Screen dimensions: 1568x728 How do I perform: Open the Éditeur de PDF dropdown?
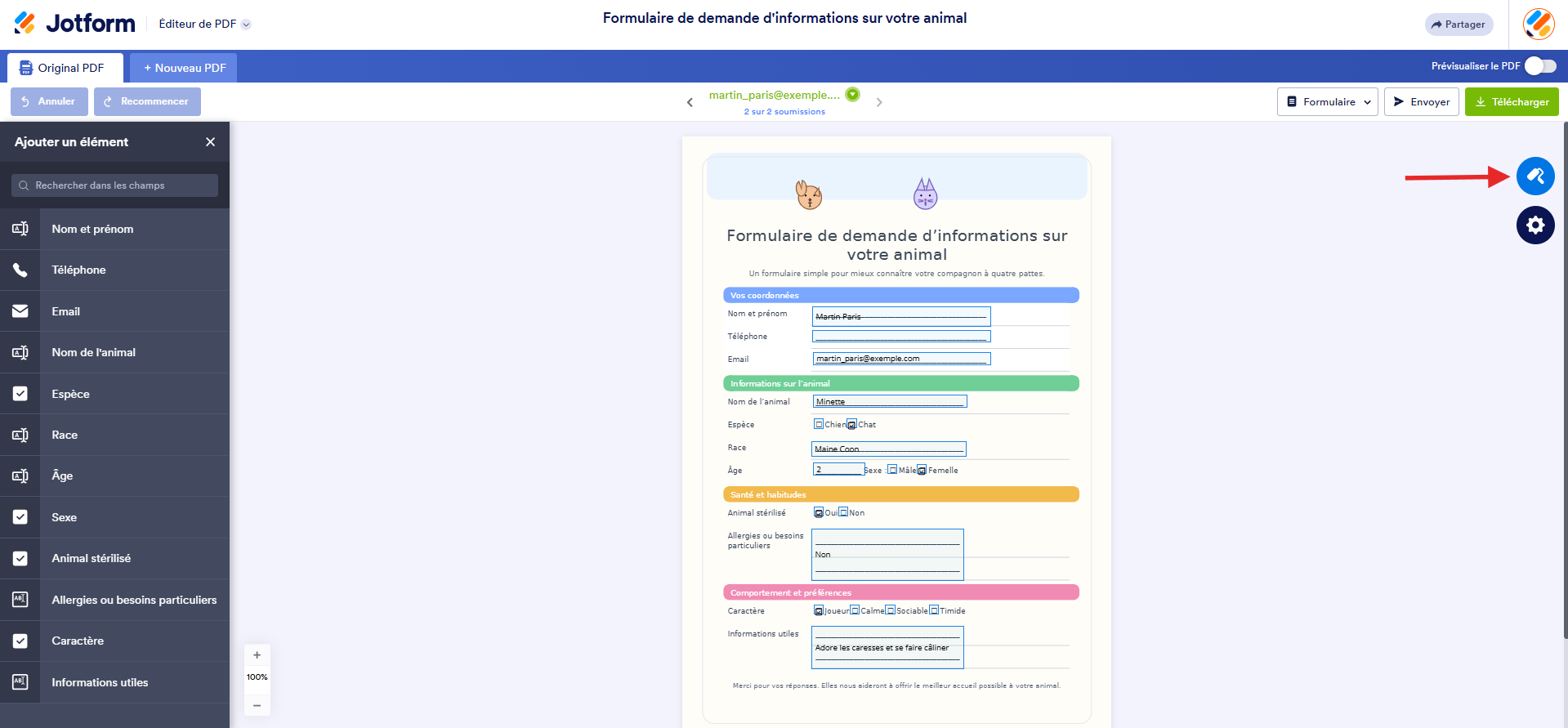click(x=204, y=24)
